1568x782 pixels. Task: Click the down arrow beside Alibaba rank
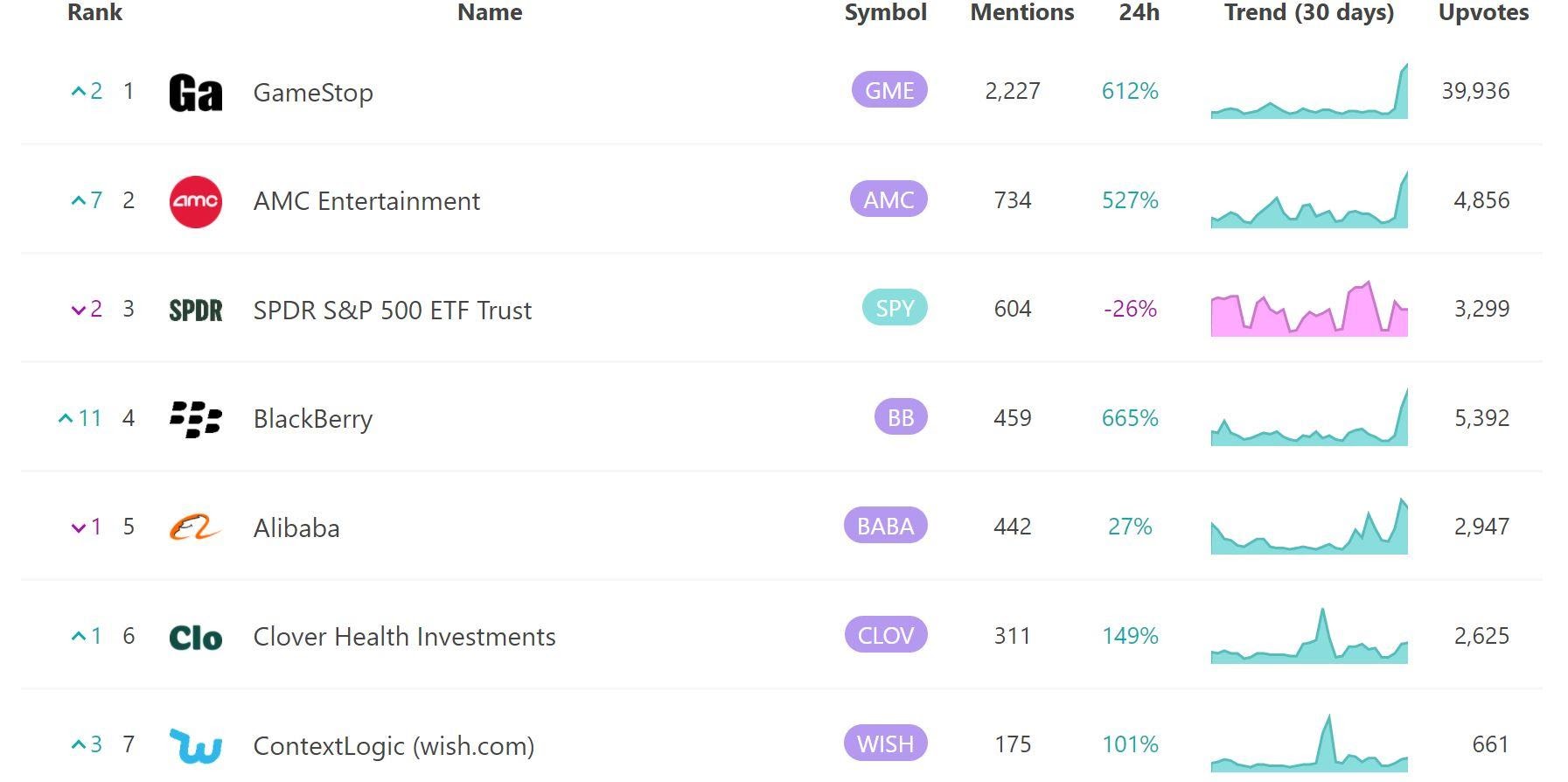79,527
